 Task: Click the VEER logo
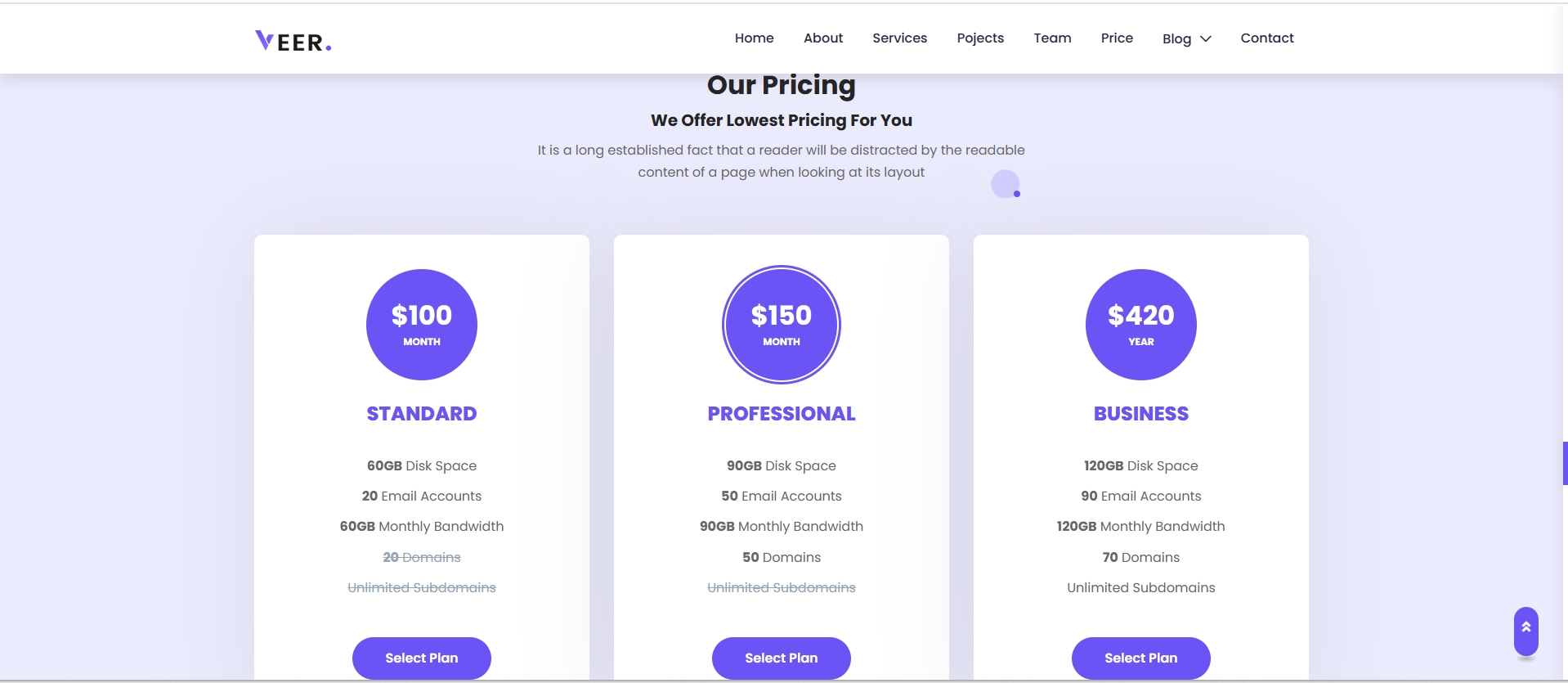tap(293, 41)
